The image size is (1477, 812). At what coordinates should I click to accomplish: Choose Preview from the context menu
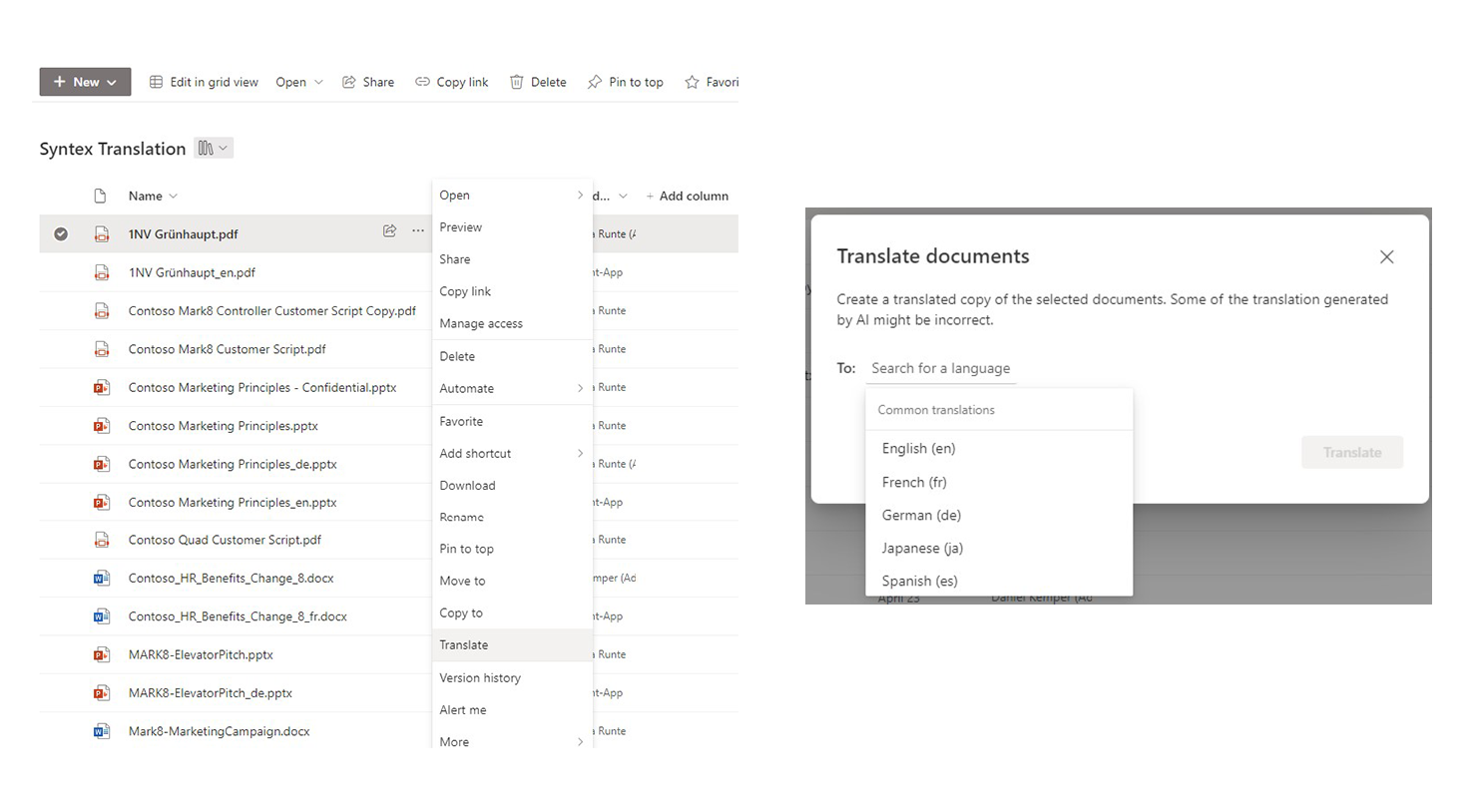point(512,226)
